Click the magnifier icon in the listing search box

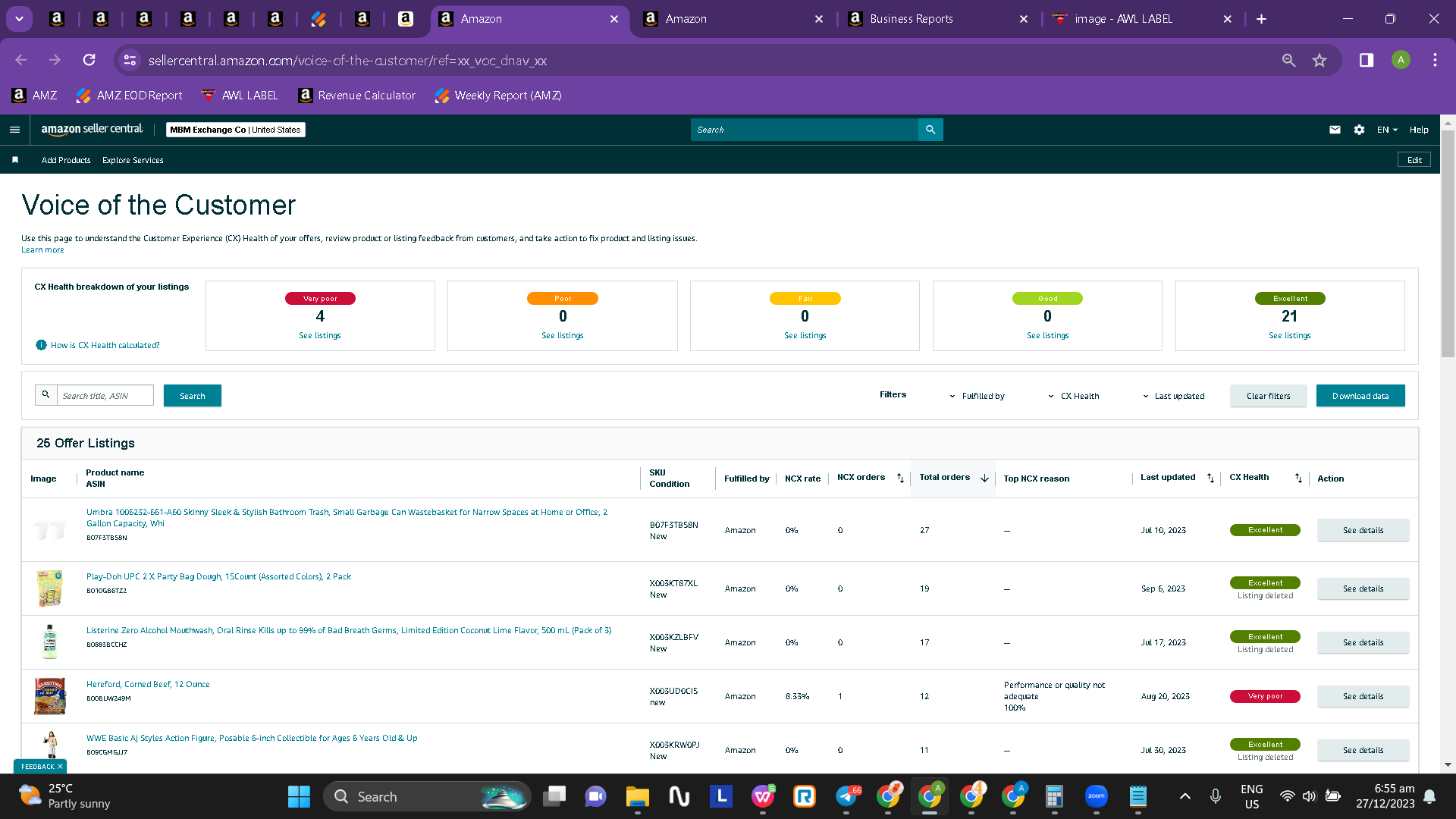pyautogui.click(x=45, y=395)
